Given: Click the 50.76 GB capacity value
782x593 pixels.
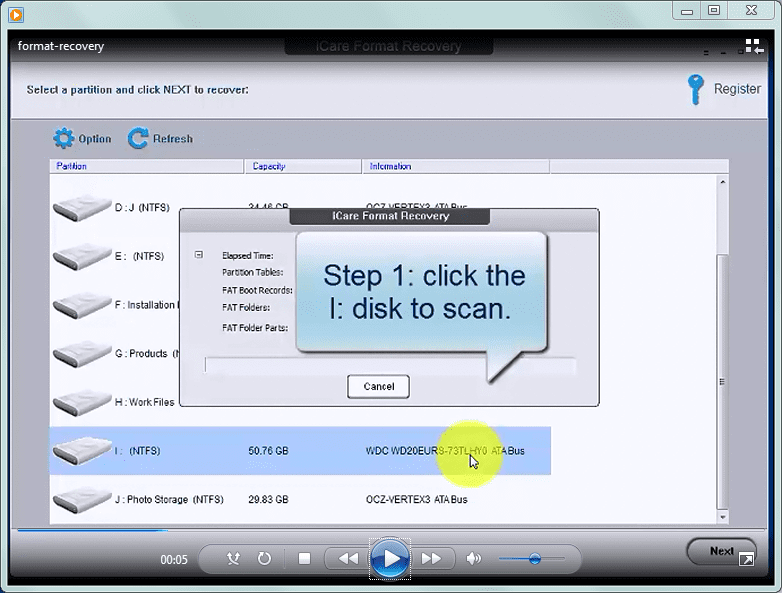Looking at the screenshot, I should (268, 451).
